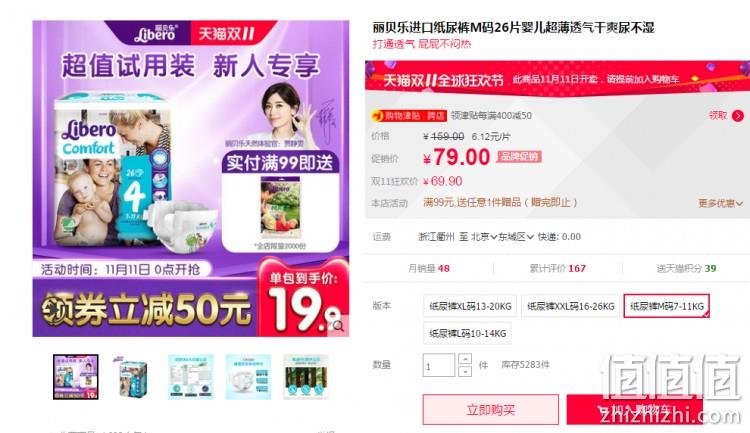Image resolution: width=750 pixels, height=433 pixels.
Task: Choose the selected 纸尿裤M码7-11KG option
Action: [666, 306]
